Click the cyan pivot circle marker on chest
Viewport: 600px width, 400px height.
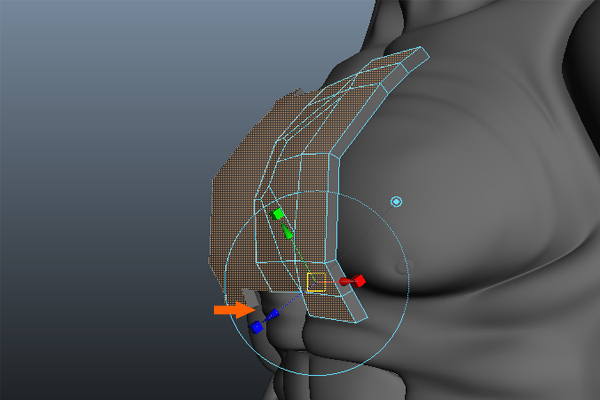[396, 201]
